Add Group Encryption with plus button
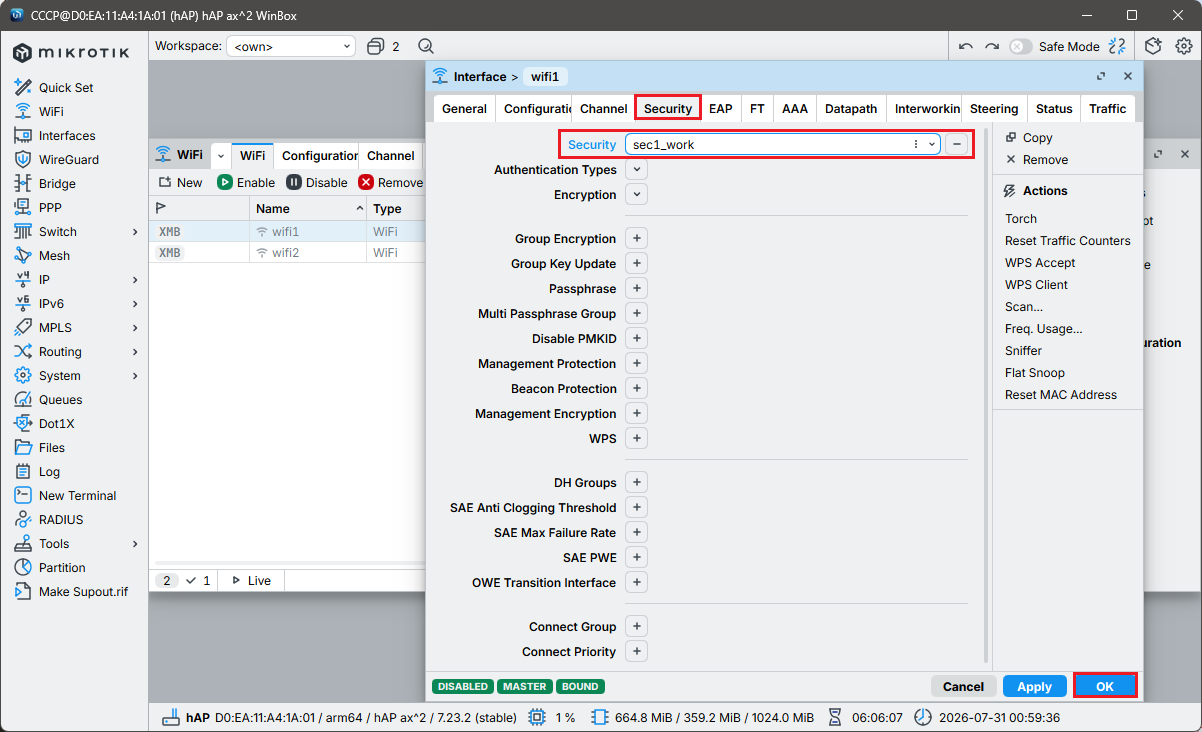The image size is (1202, 732). point(636,238)
